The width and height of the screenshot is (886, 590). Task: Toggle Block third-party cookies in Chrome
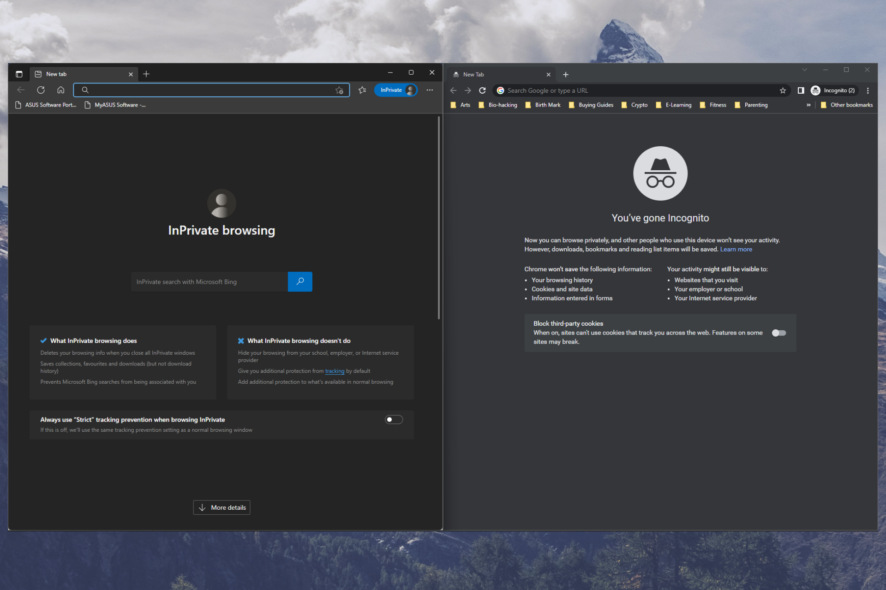coord(778,333)
